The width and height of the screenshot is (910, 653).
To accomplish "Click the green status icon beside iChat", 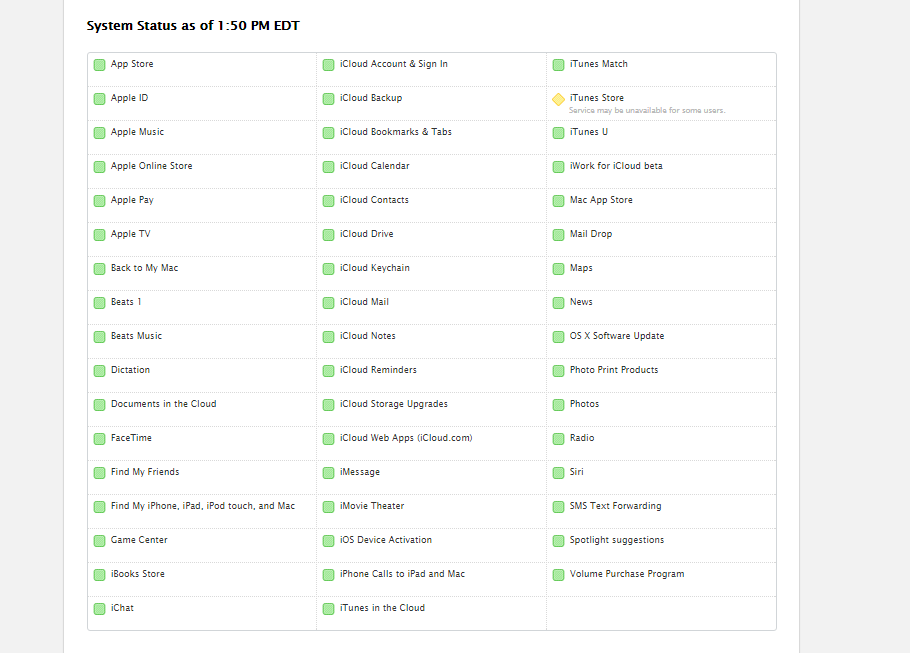I will pos(99,608).
